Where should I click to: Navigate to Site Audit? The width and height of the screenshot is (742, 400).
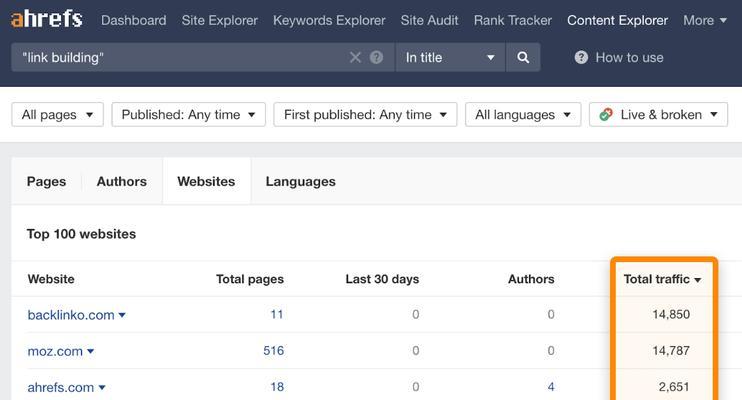[429, 20]
